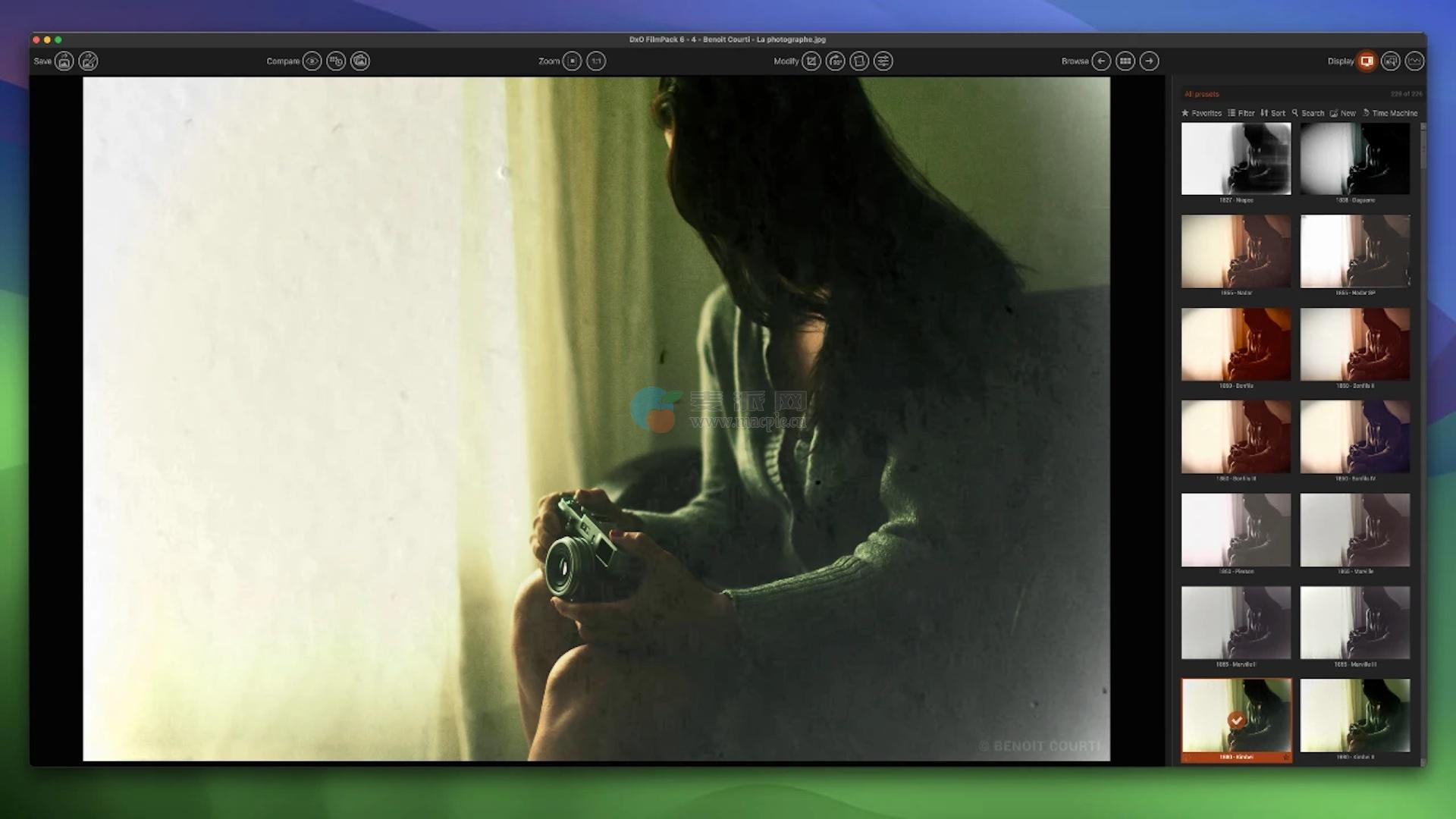Select the Crop tool in Modify
Viewport: 1456px width, 819px height.
[811, 61]
